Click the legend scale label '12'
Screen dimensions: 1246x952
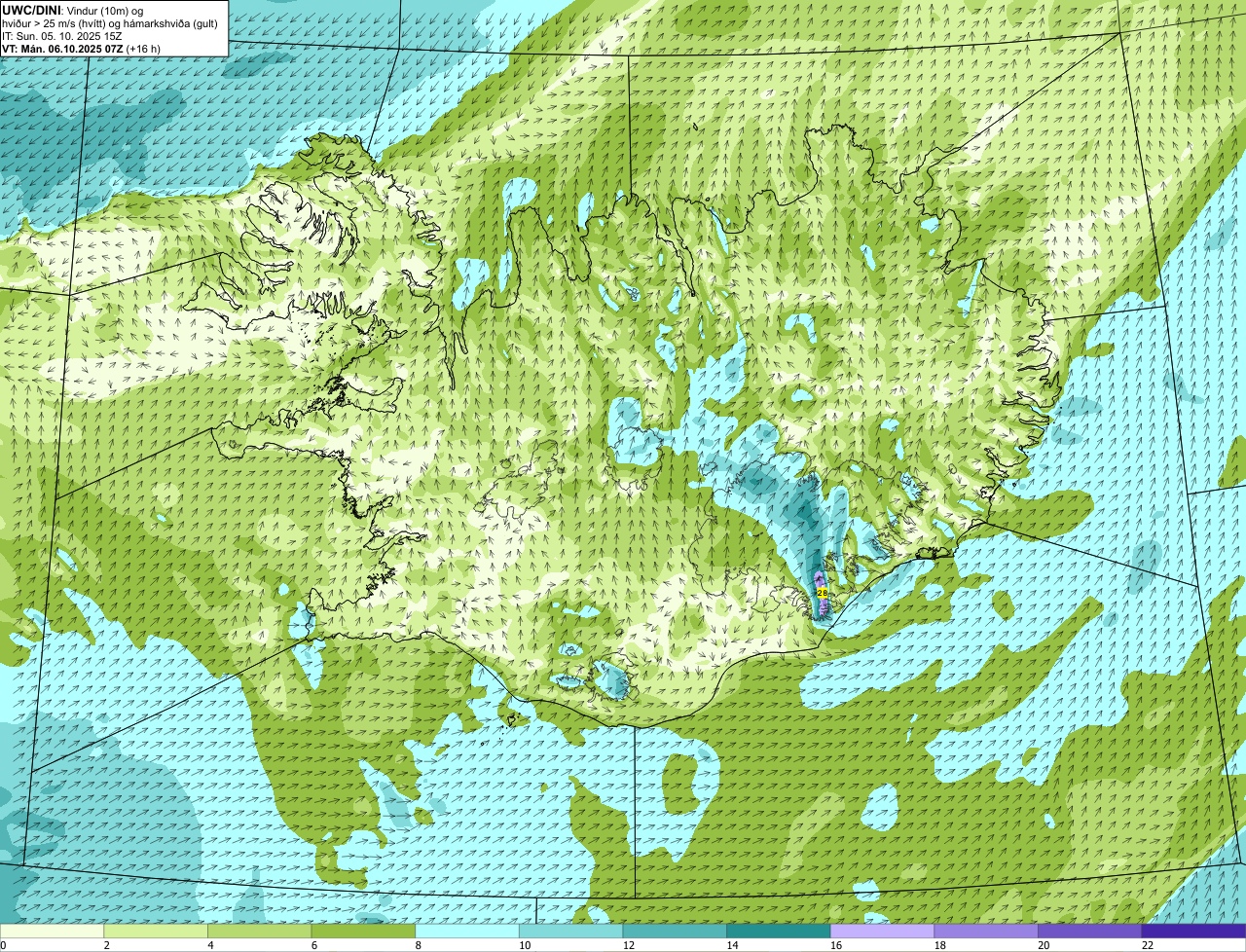tap(628, 945)
